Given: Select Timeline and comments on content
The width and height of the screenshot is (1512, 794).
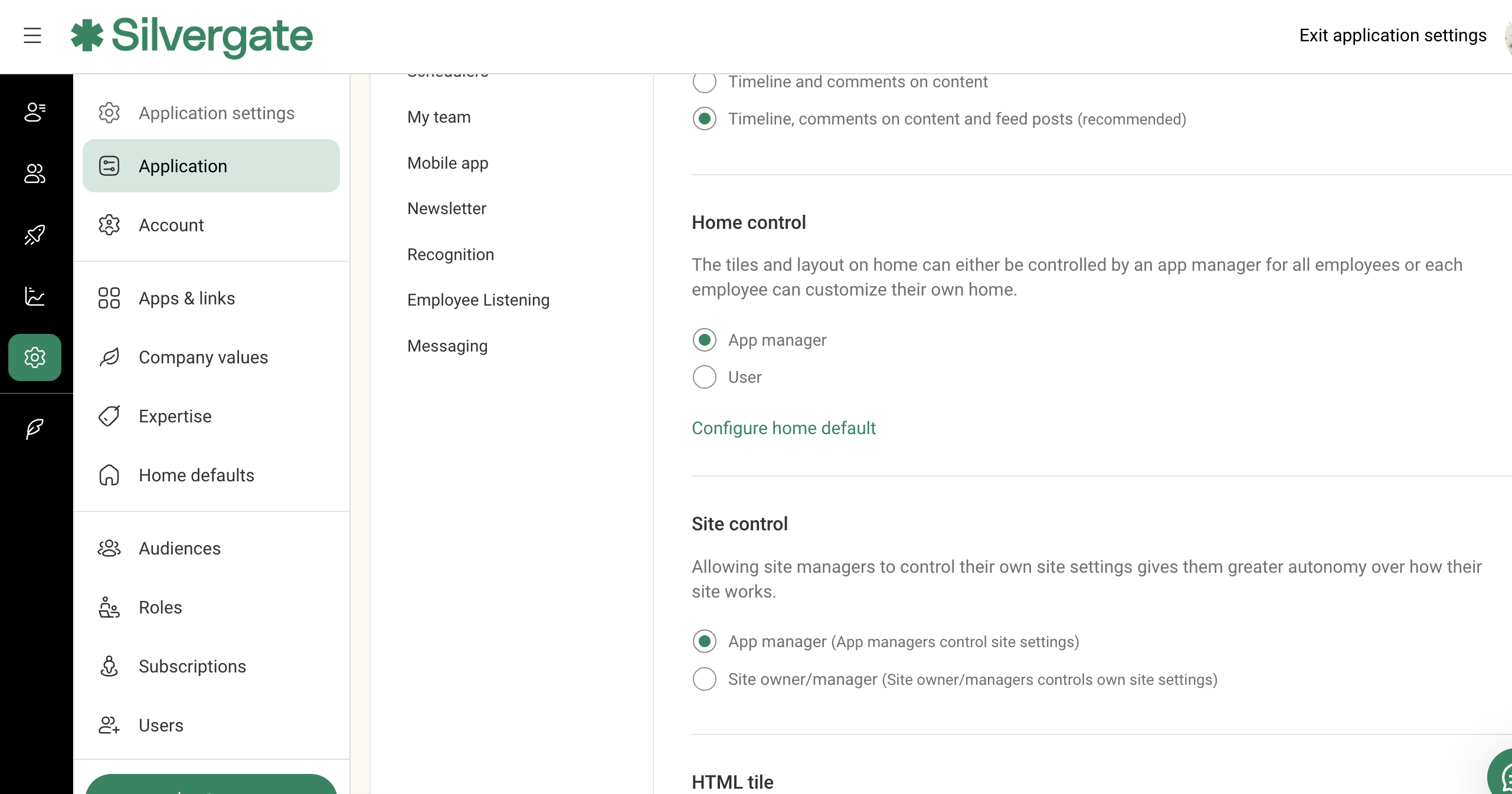Looking at the screenshot, I should coord(704,83).
